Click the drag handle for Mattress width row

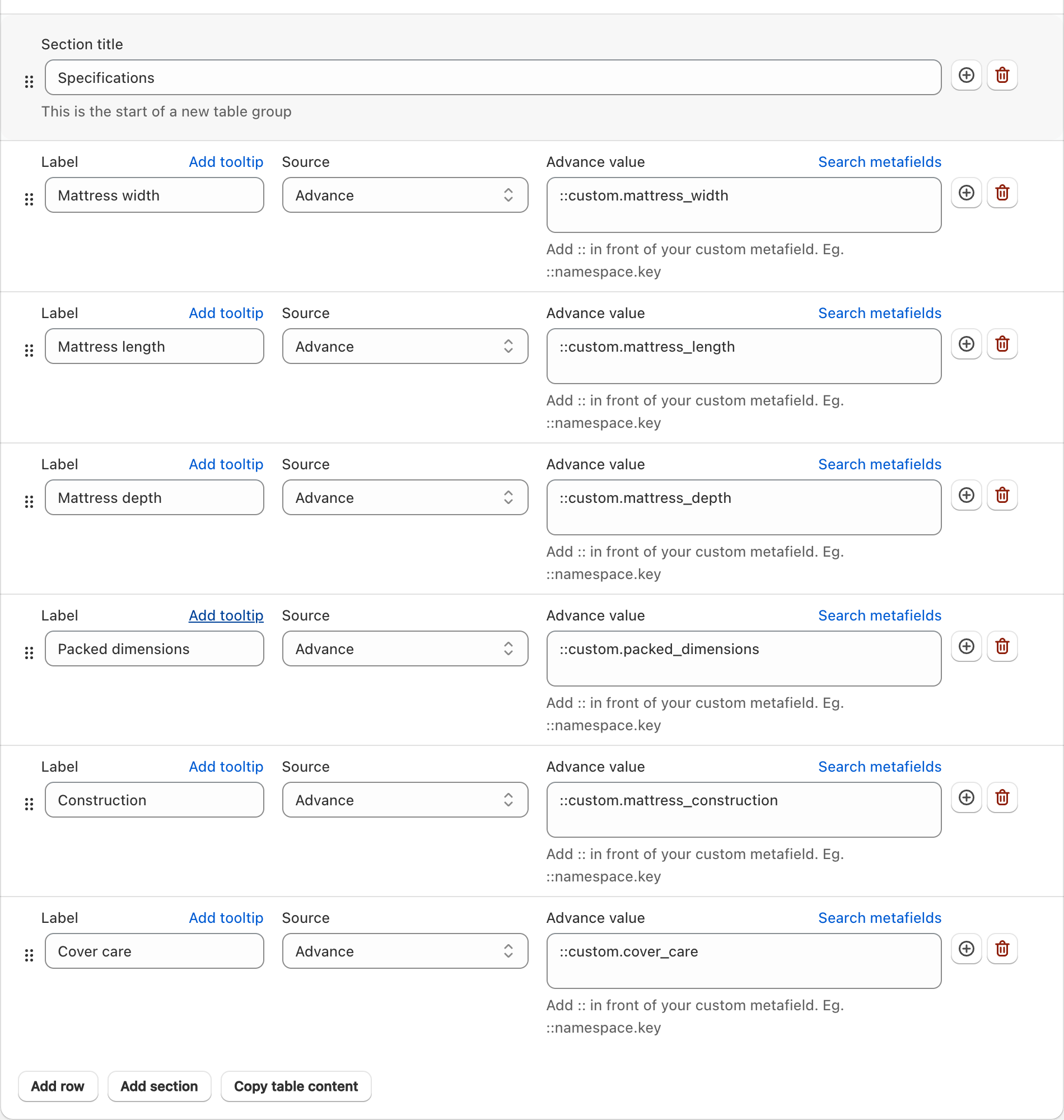click(29, 199)
